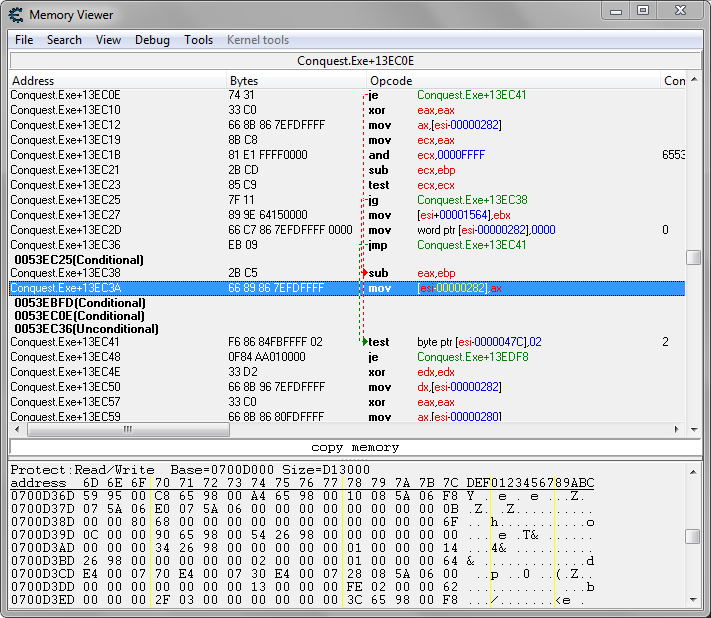Open the File menu
711x618 pixels.
[24, 40]
